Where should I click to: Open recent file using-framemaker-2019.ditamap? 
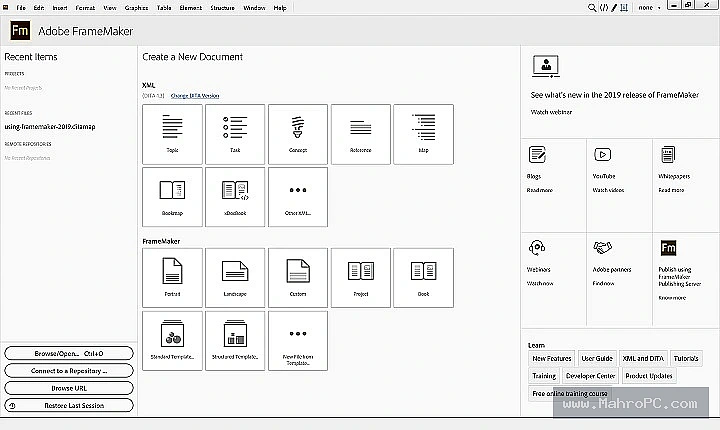click(50, 126)
